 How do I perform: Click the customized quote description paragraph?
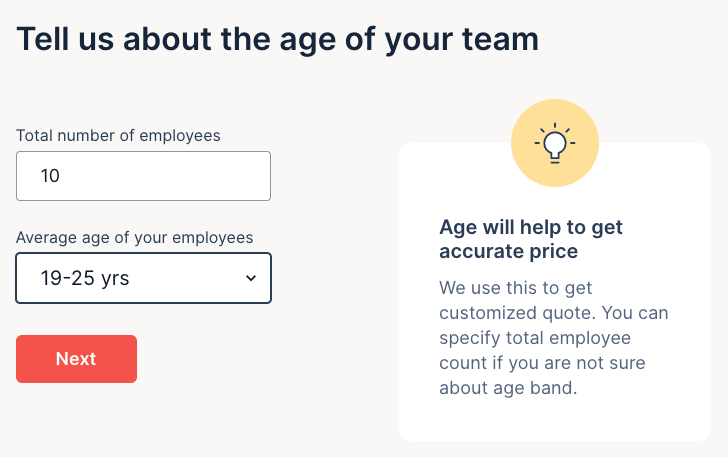(554, 337)
